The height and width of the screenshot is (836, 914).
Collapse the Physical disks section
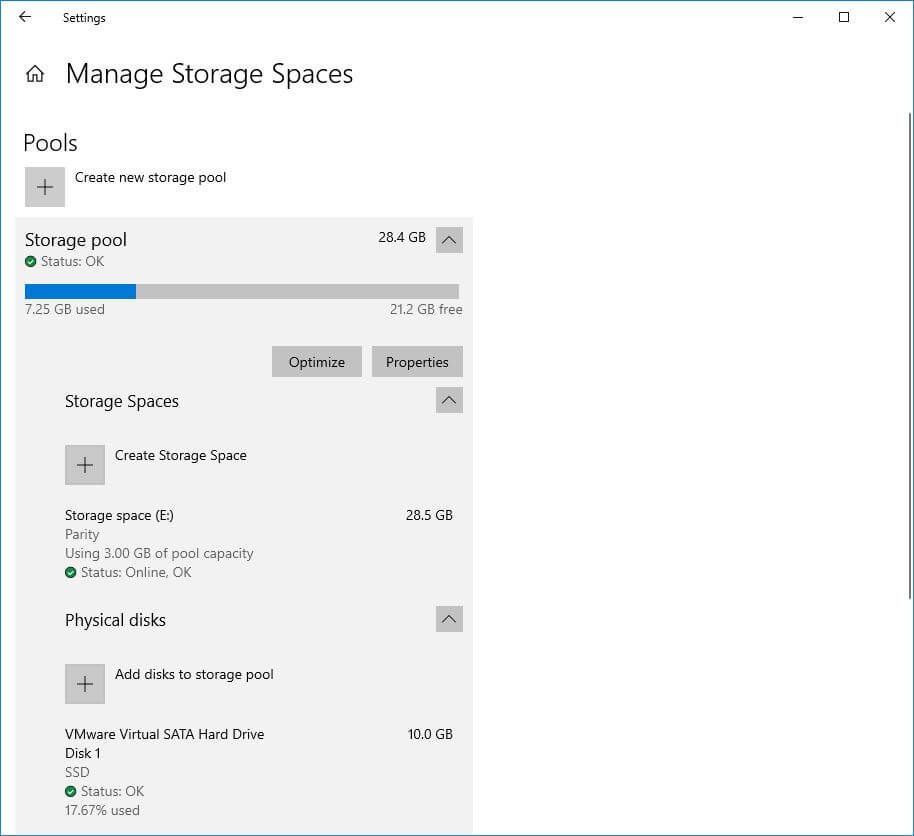(x=449, y=619)
